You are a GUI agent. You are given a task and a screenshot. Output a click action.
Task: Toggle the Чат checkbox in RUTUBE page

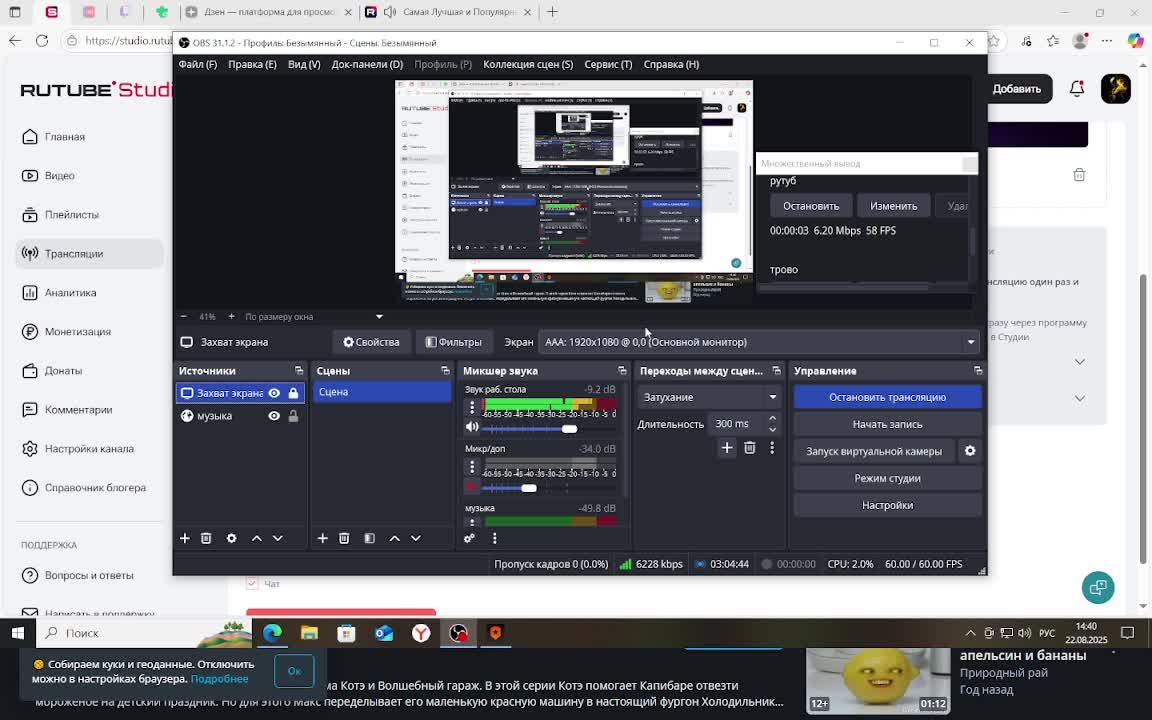pos(252,583)
